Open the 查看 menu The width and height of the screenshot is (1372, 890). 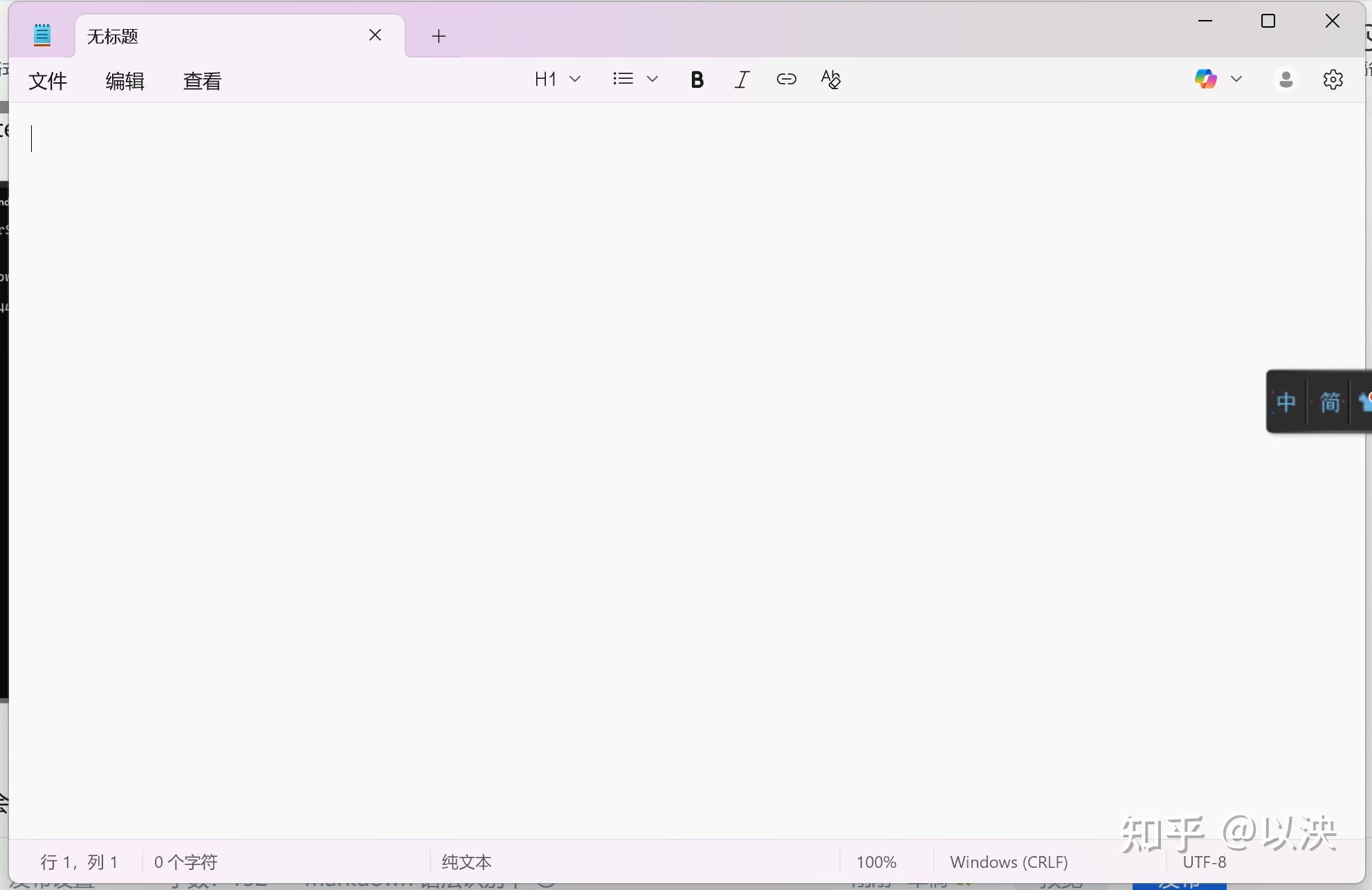pos(202,80)
